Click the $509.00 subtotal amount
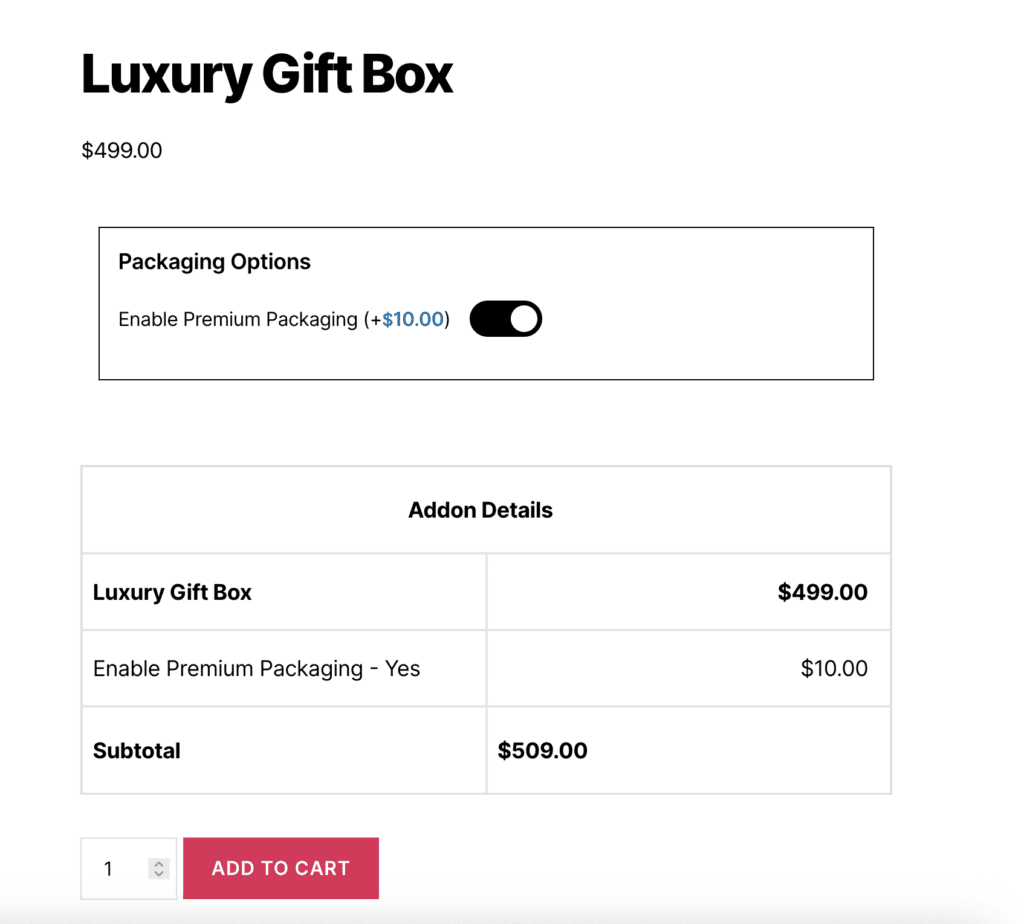Viewport: 1024px width, 924px height. [x=542, y=750]
